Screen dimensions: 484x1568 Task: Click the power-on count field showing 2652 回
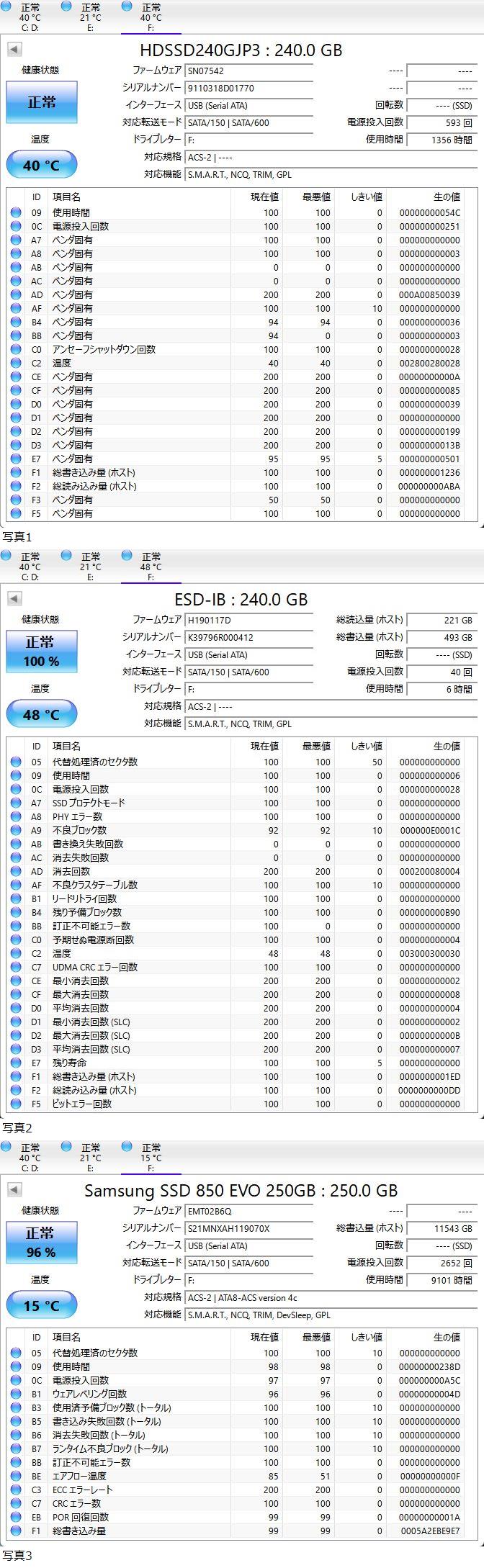[x=442, y=1263]
